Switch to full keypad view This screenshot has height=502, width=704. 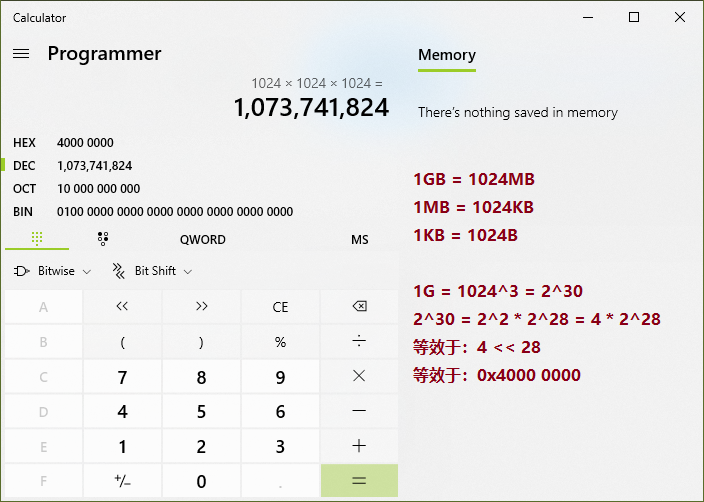point(37,239)
